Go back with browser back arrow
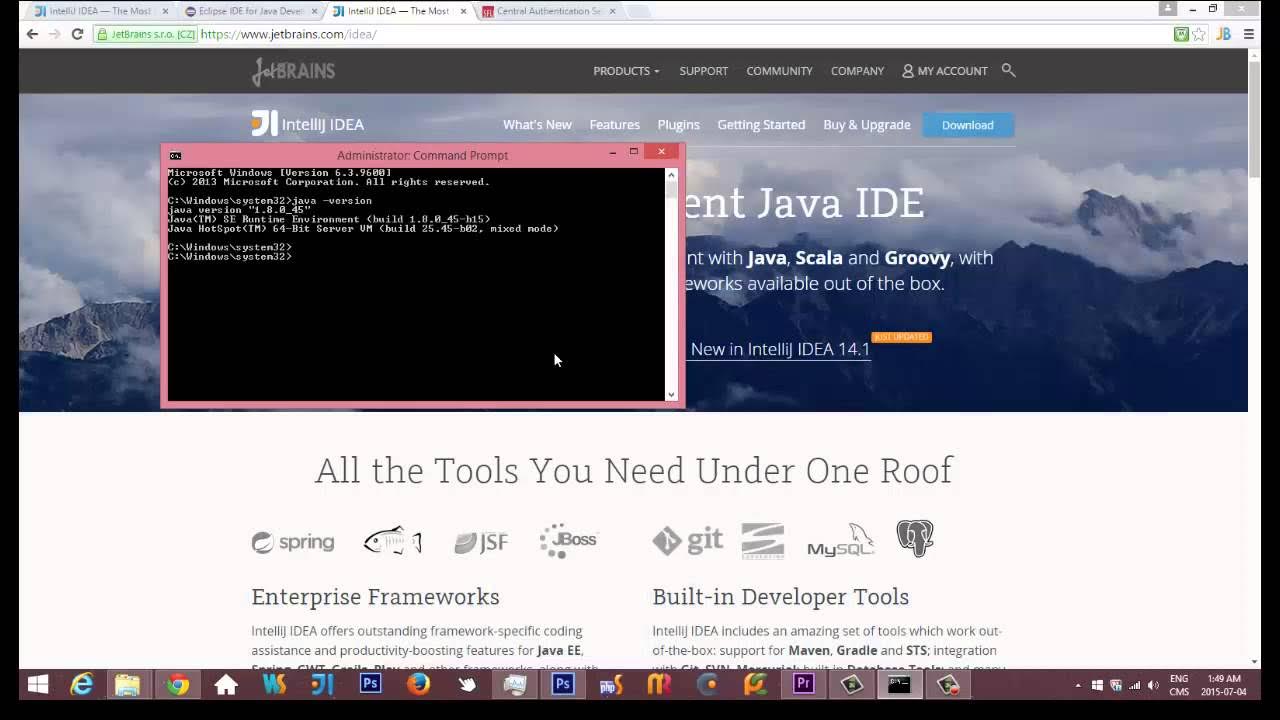Viewport: 1280px width, 720px height. tap(32, 34)
